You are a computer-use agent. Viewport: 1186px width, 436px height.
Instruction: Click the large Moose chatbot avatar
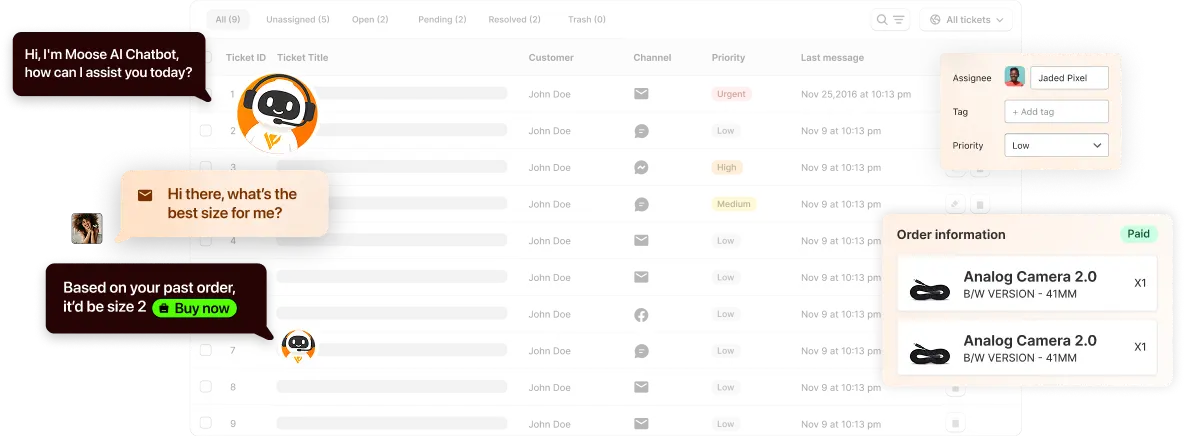270,111
